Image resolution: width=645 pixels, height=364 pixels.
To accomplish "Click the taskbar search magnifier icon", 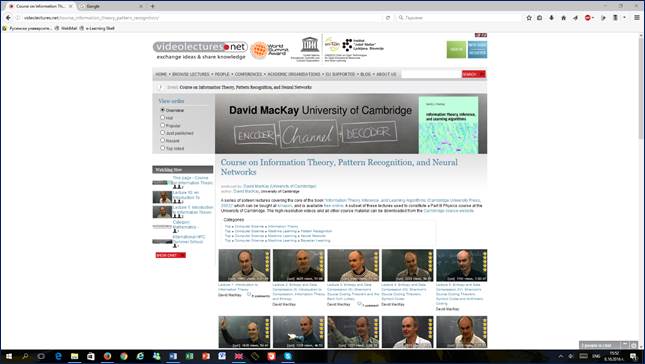I will point(25,356).
